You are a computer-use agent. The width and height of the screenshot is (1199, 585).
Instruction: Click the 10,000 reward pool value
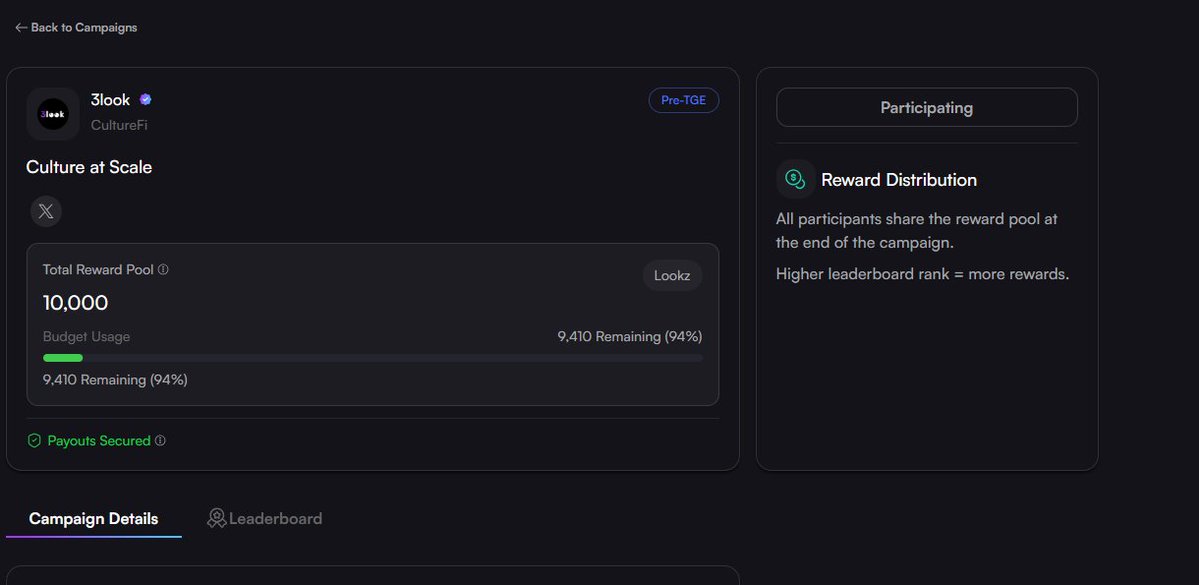point(76,303)
